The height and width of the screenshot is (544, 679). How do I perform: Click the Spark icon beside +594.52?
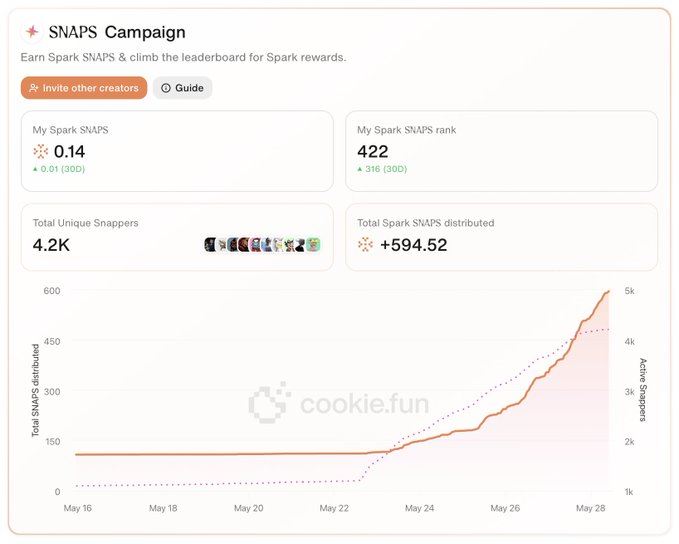click(x=365, y=245)
